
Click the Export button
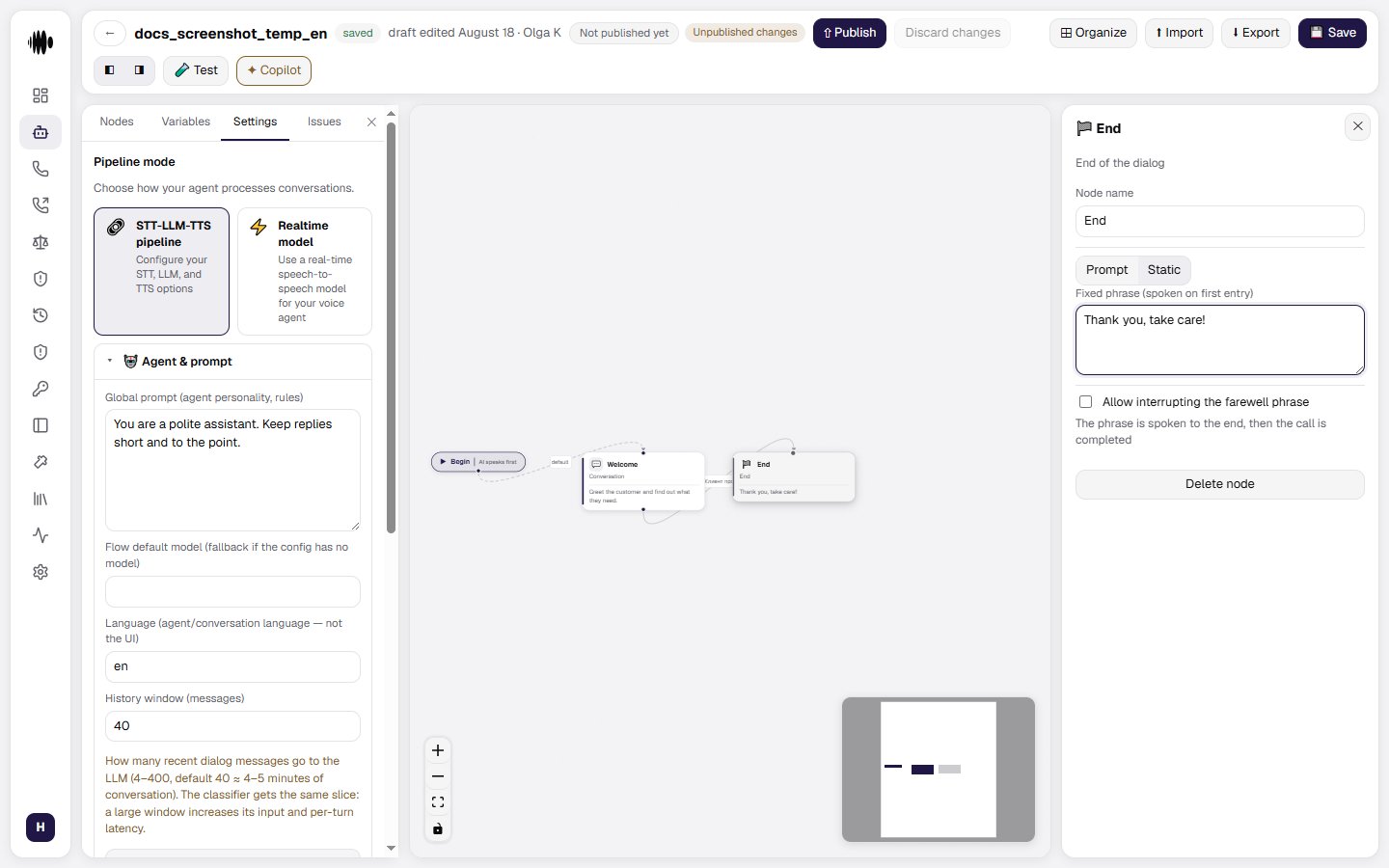point(1255,33)
